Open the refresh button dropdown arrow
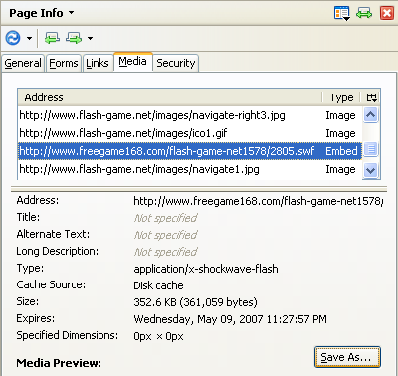Image resolution: width=398 pixels, height=376 pixels. point(29,38)
